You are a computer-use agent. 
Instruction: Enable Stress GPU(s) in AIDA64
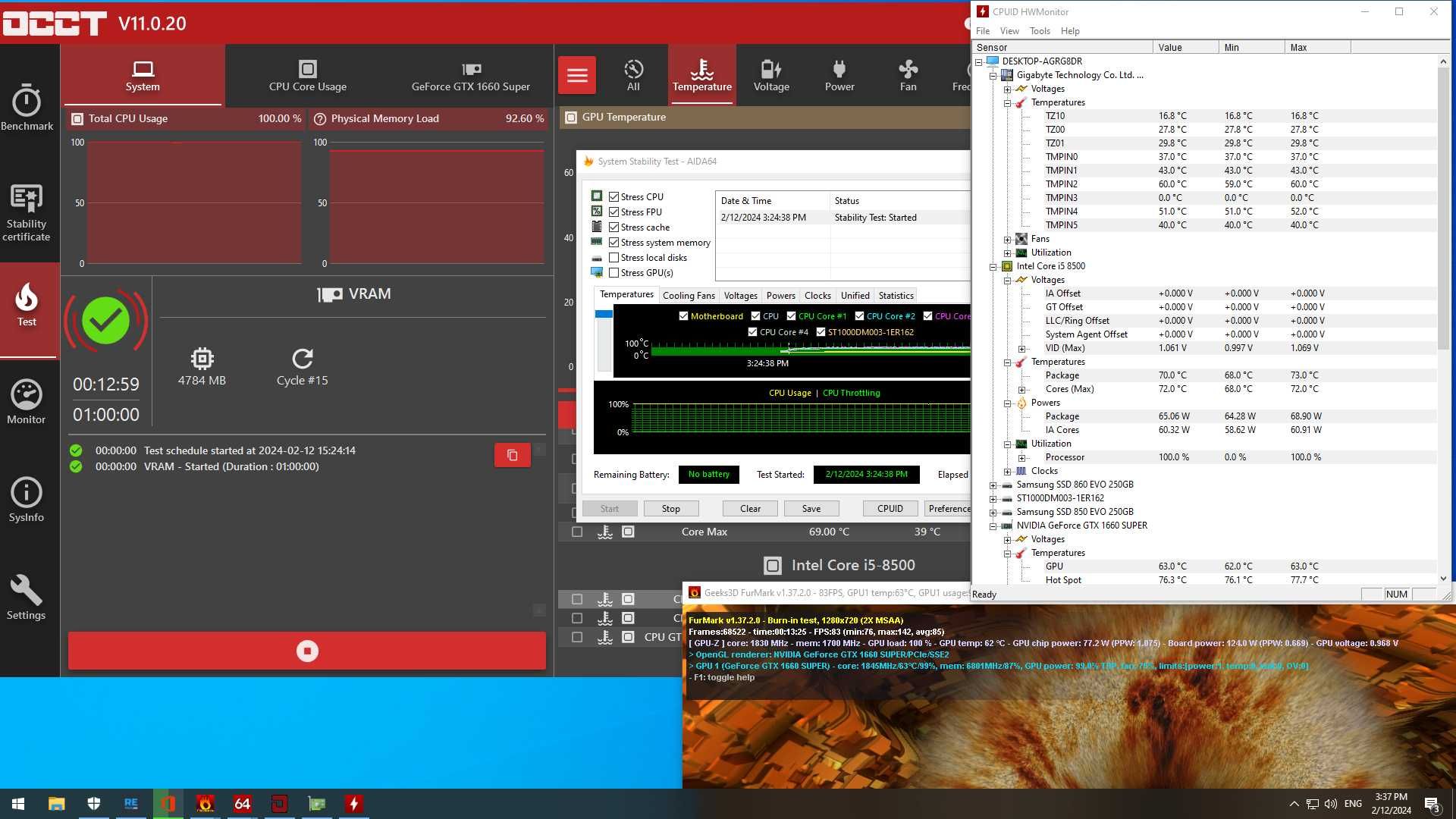(x=614, y=273)
